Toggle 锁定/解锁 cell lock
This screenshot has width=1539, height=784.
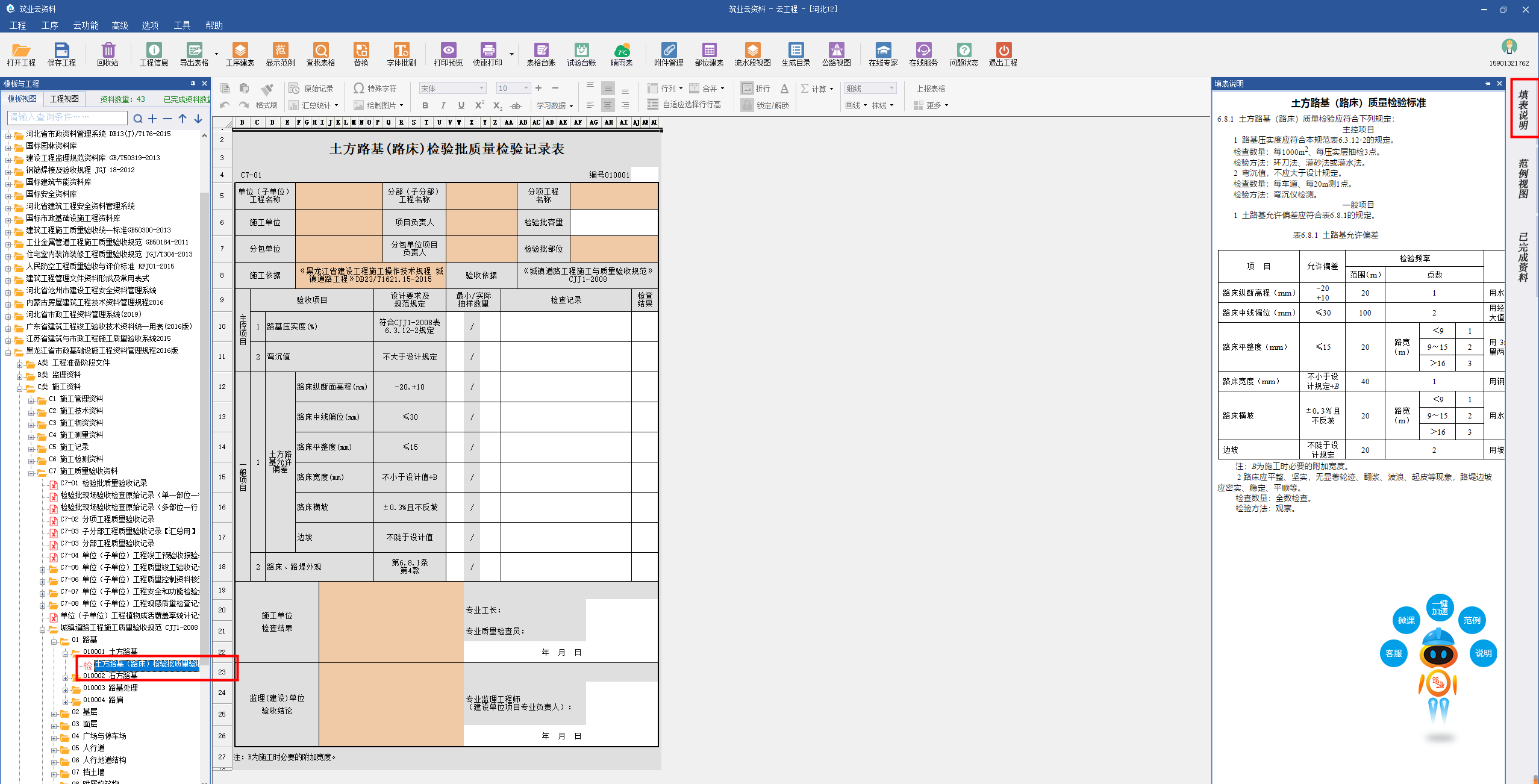765,105
